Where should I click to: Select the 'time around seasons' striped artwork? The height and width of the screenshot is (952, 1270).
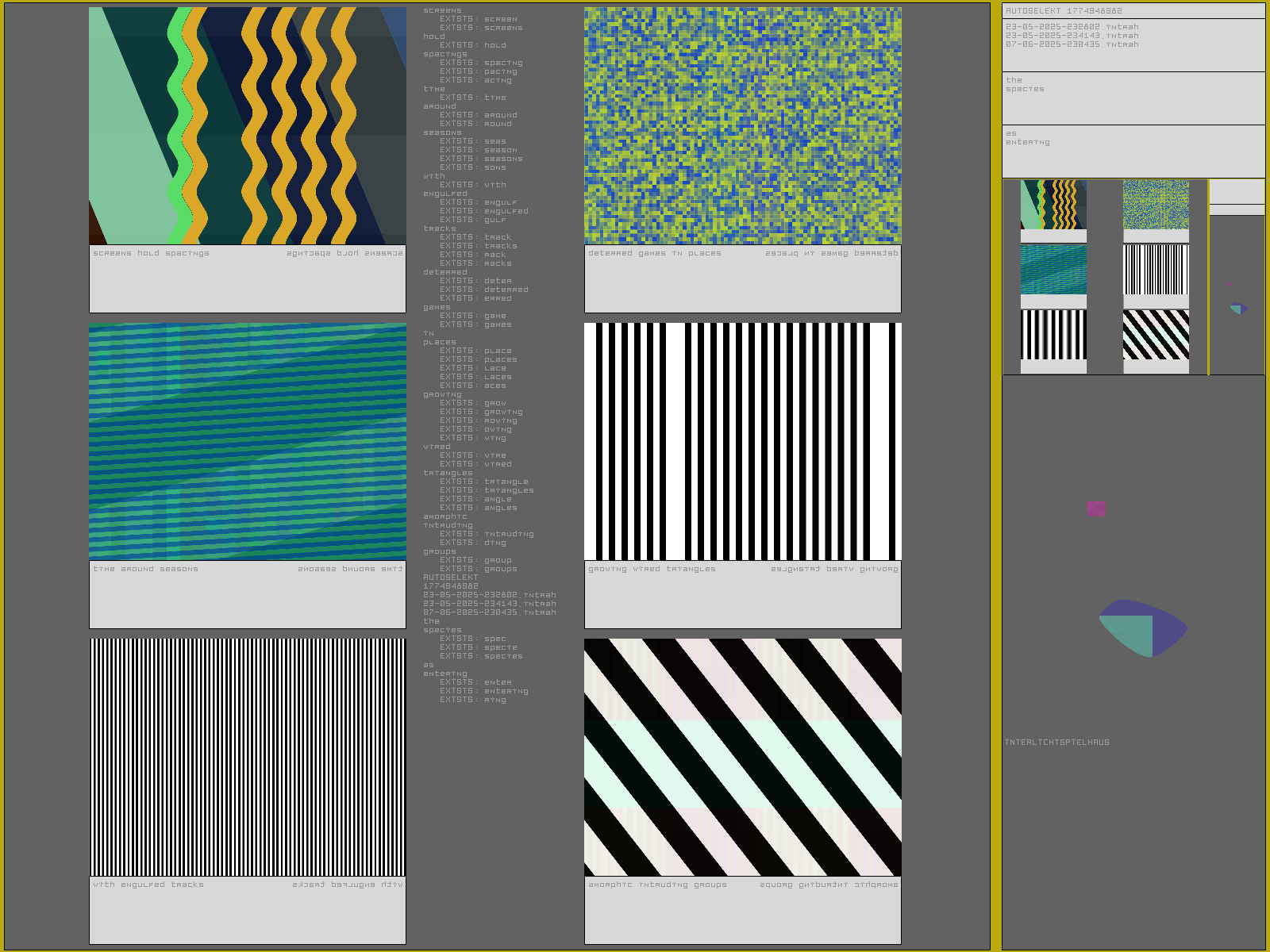pos(248,441)
